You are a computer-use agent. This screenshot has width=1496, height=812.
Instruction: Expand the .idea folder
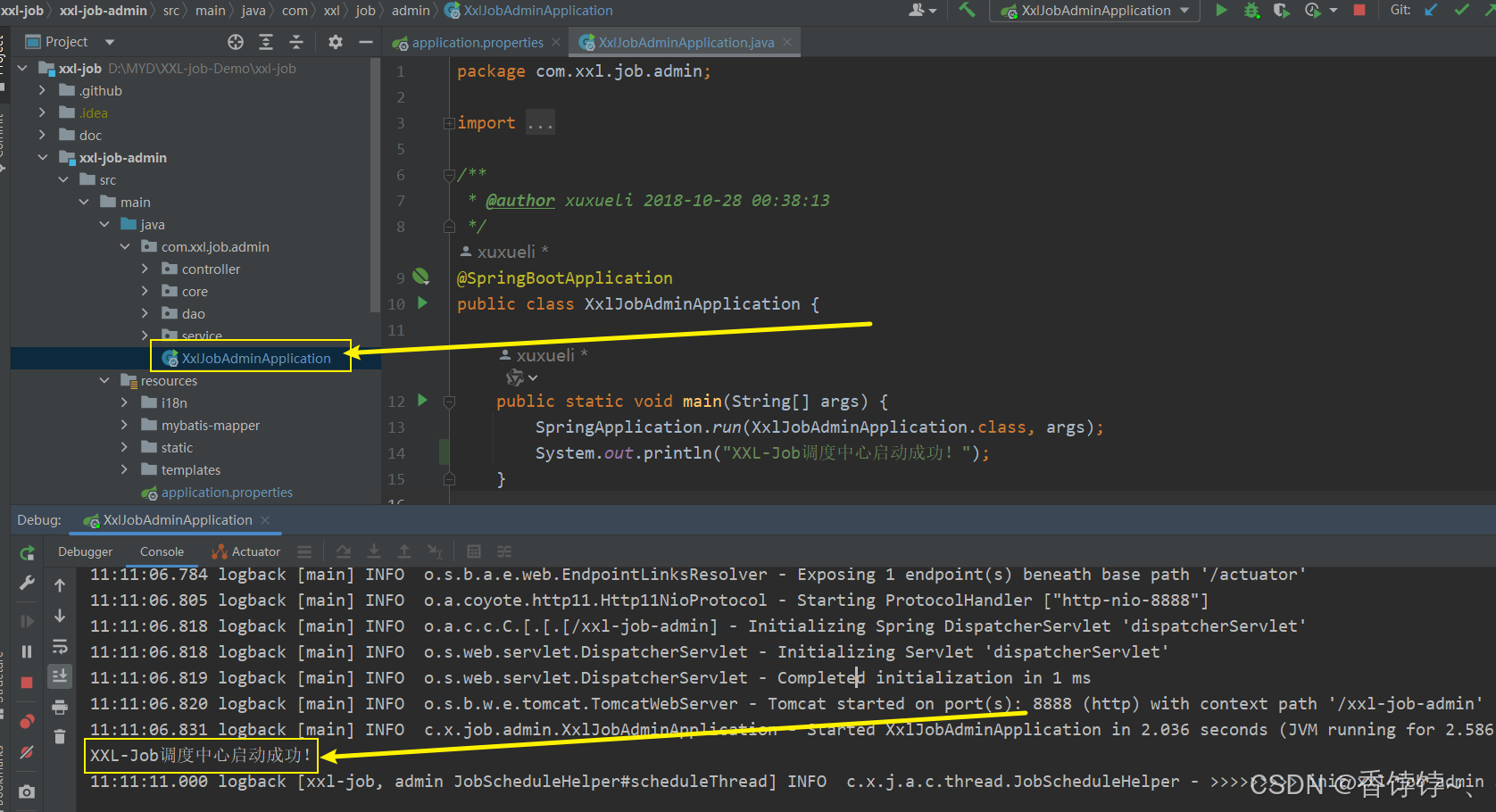pyautogui.click(x=42, y=113)
